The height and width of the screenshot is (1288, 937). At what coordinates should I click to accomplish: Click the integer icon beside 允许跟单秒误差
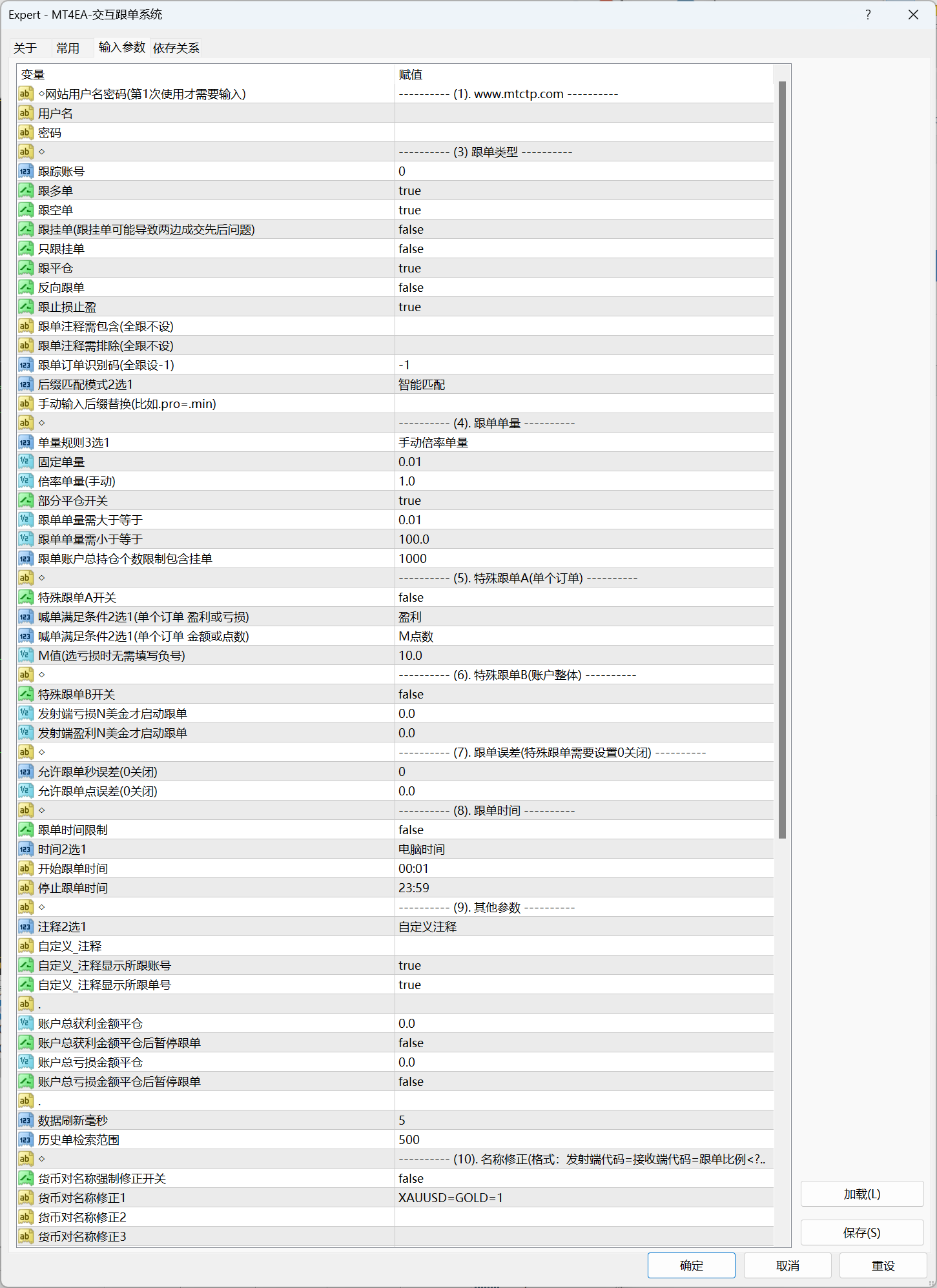(25, 772)
